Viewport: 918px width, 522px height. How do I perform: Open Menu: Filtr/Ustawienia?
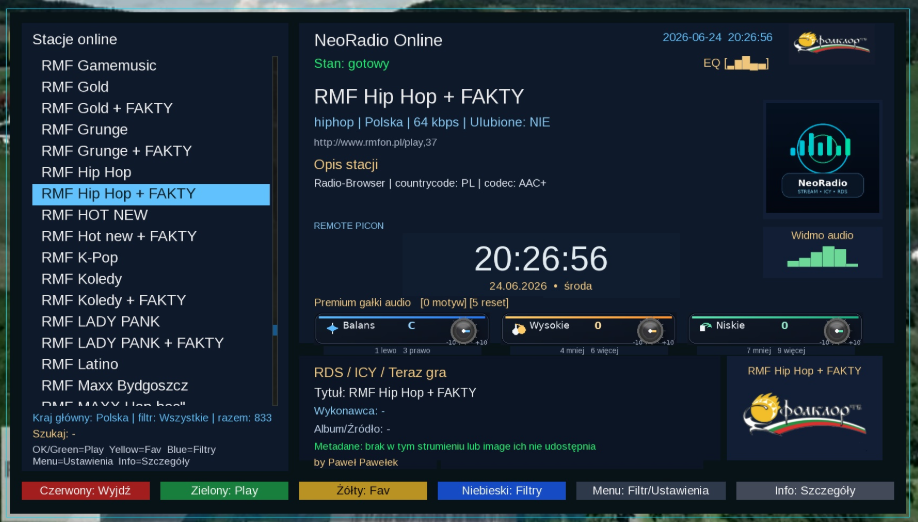click(x=651, y=490)
